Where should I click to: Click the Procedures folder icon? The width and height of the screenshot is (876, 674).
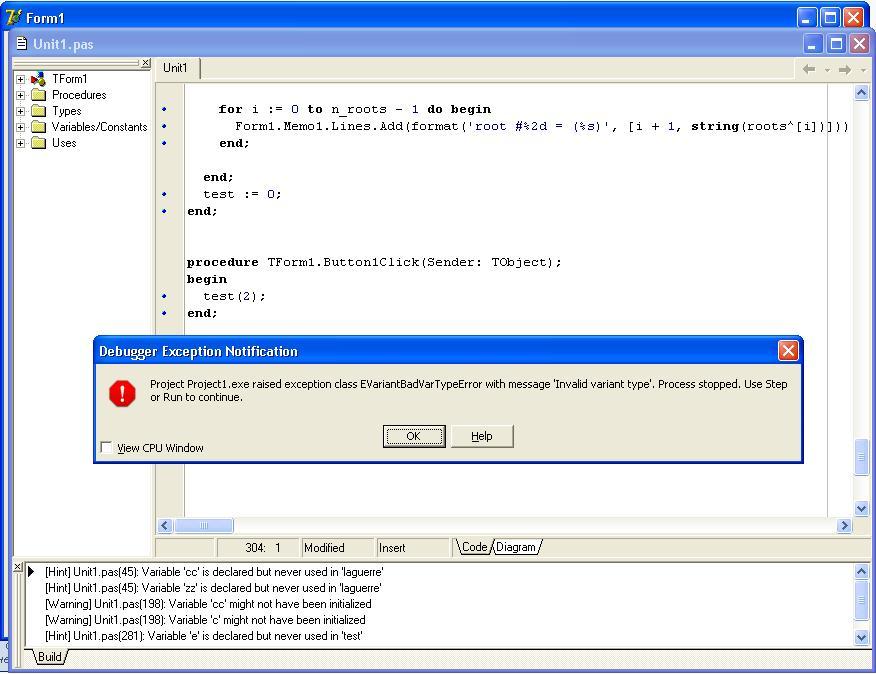(39, 95)
